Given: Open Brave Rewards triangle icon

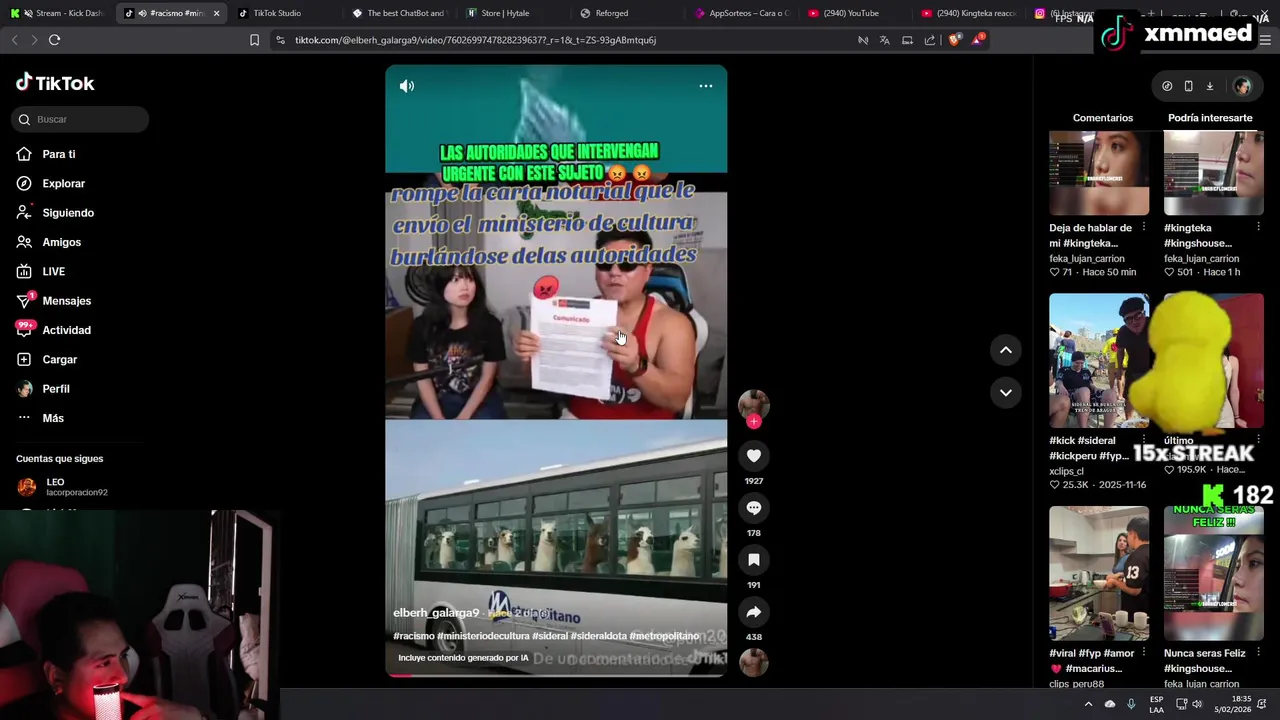Looking at the screenshot, I should [977, 40].
